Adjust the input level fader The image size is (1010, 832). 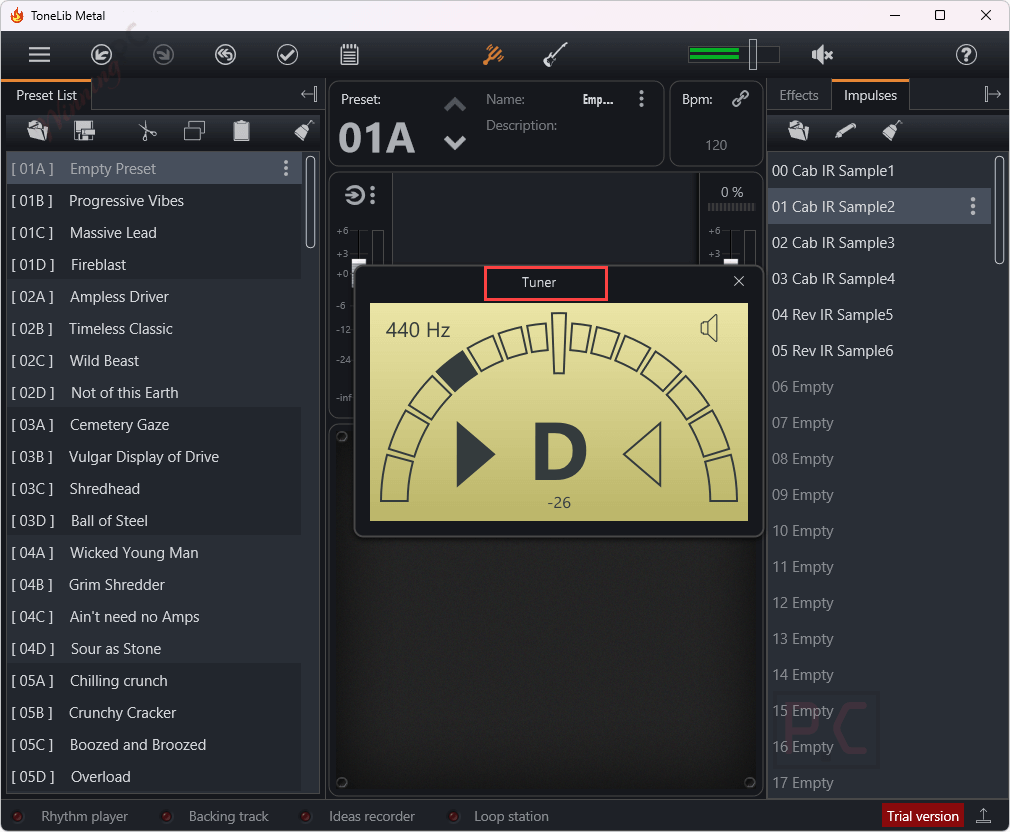(x=359, y=263)
